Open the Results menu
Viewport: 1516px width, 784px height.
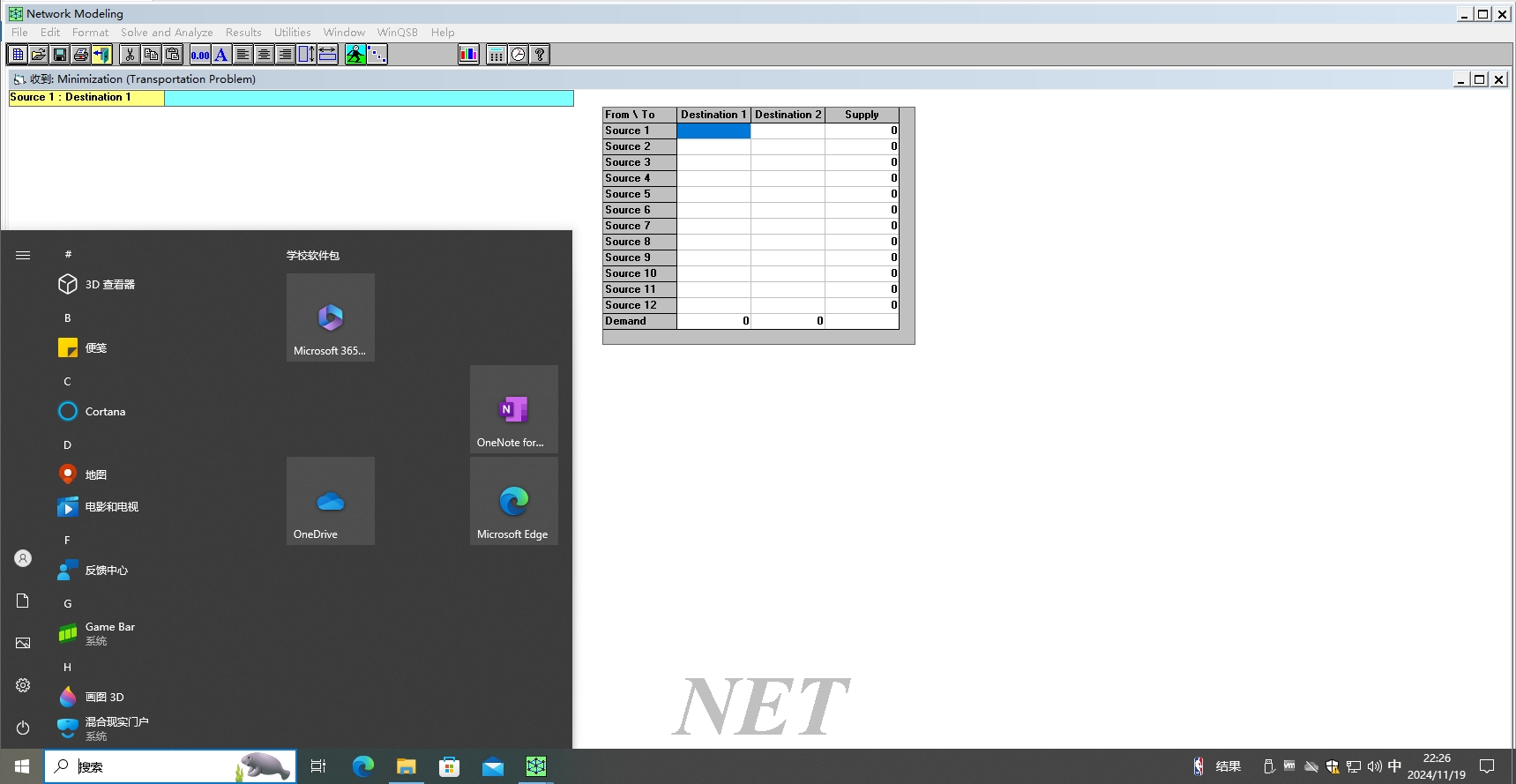coord(243,33)
